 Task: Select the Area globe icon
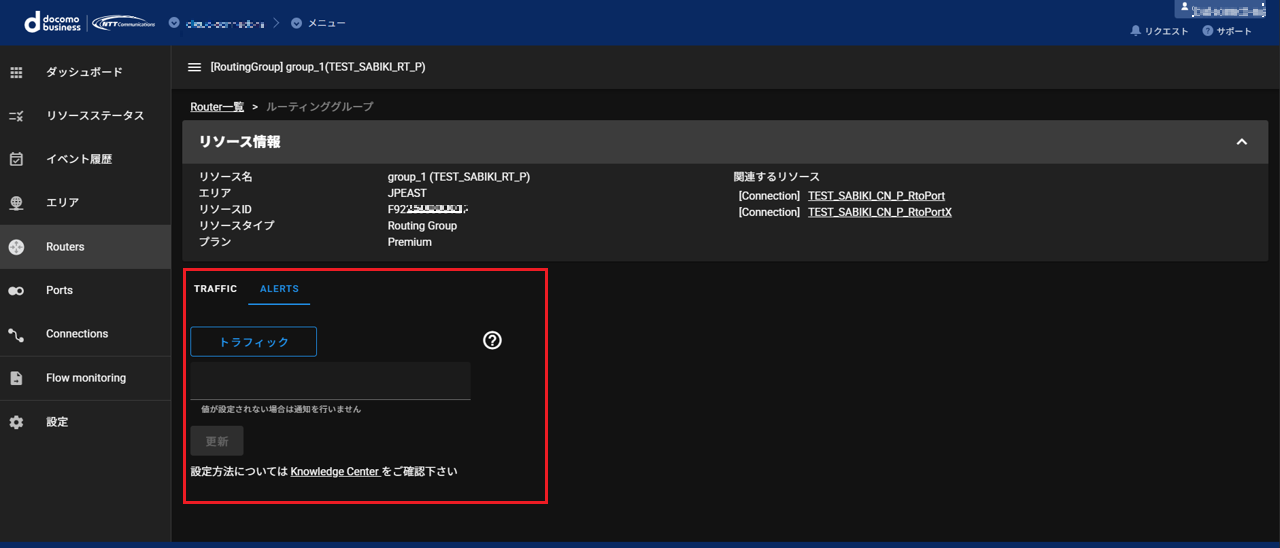coord(16,203)
